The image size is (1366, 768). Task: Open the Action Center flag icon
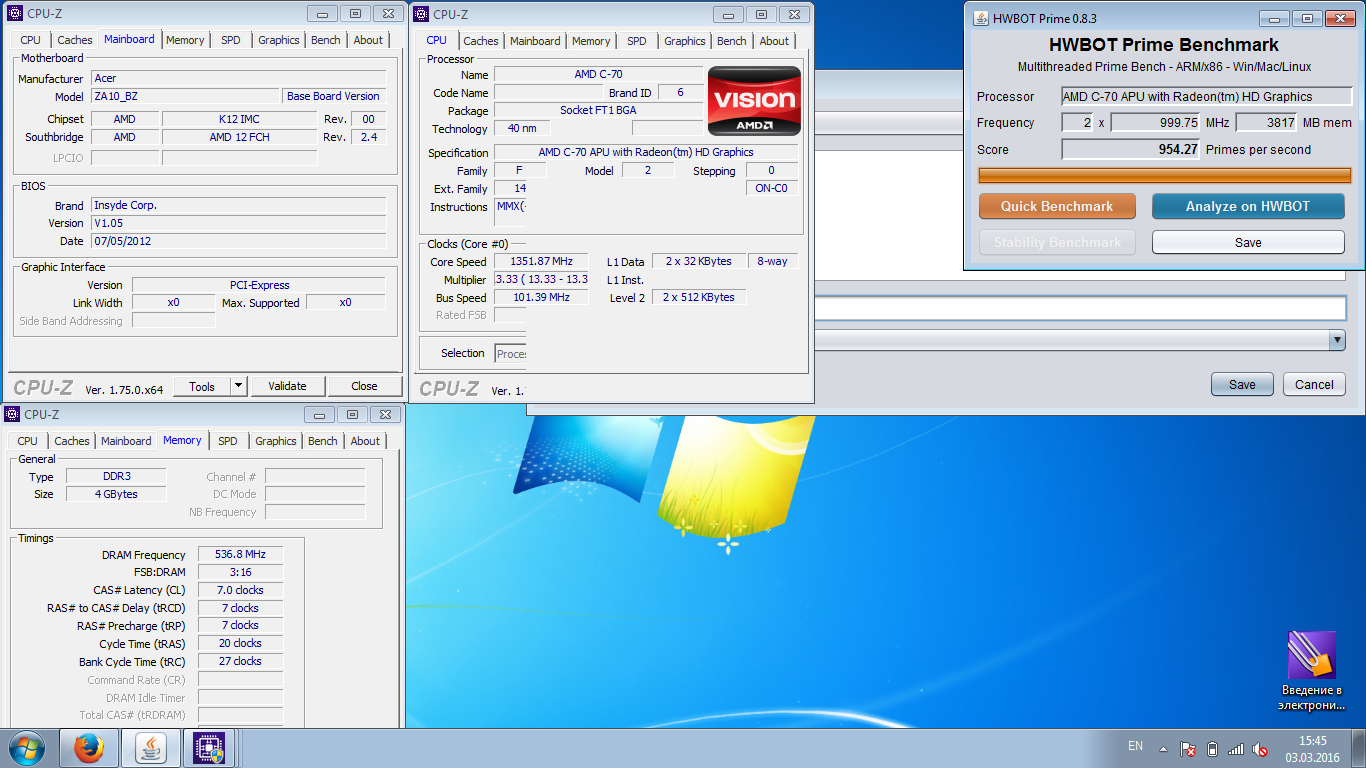coord(1188,748)
